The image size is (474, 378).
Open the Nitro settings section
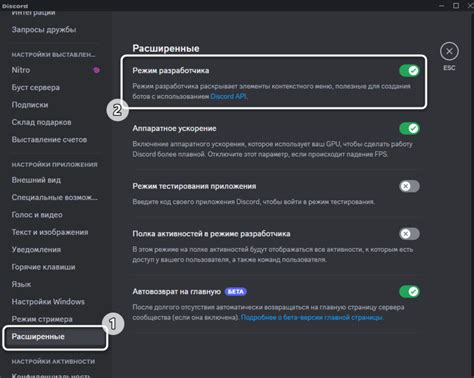pos(21,70)
